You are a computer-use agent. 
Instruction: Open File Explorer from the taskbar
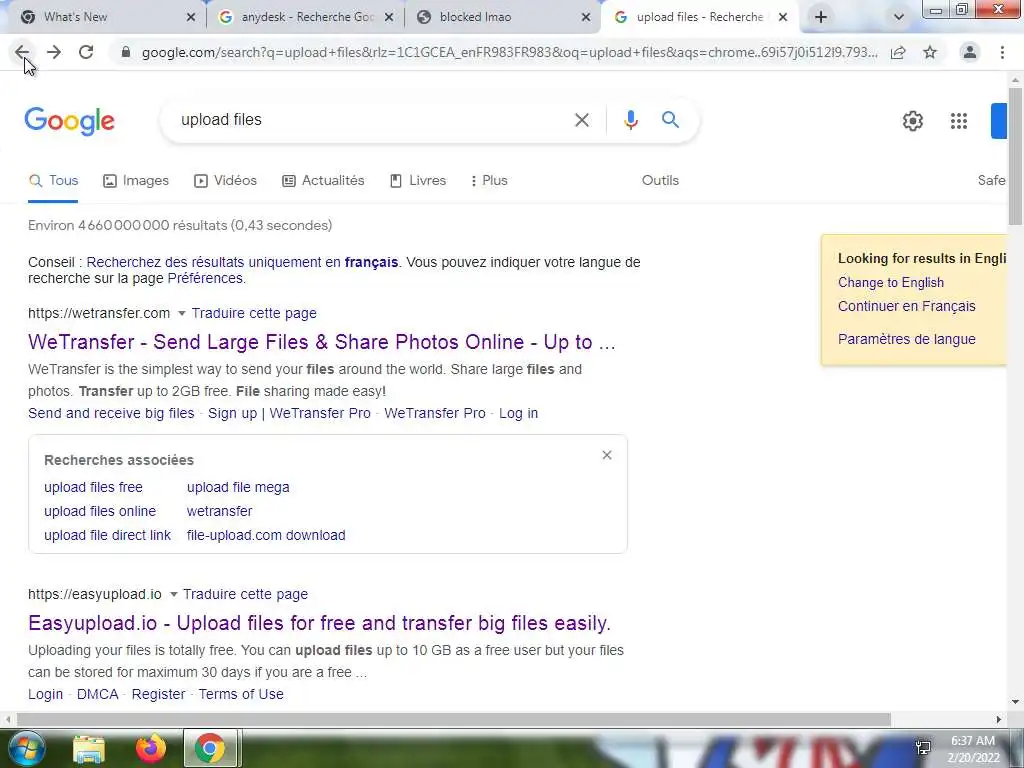(x=89, y=749)
